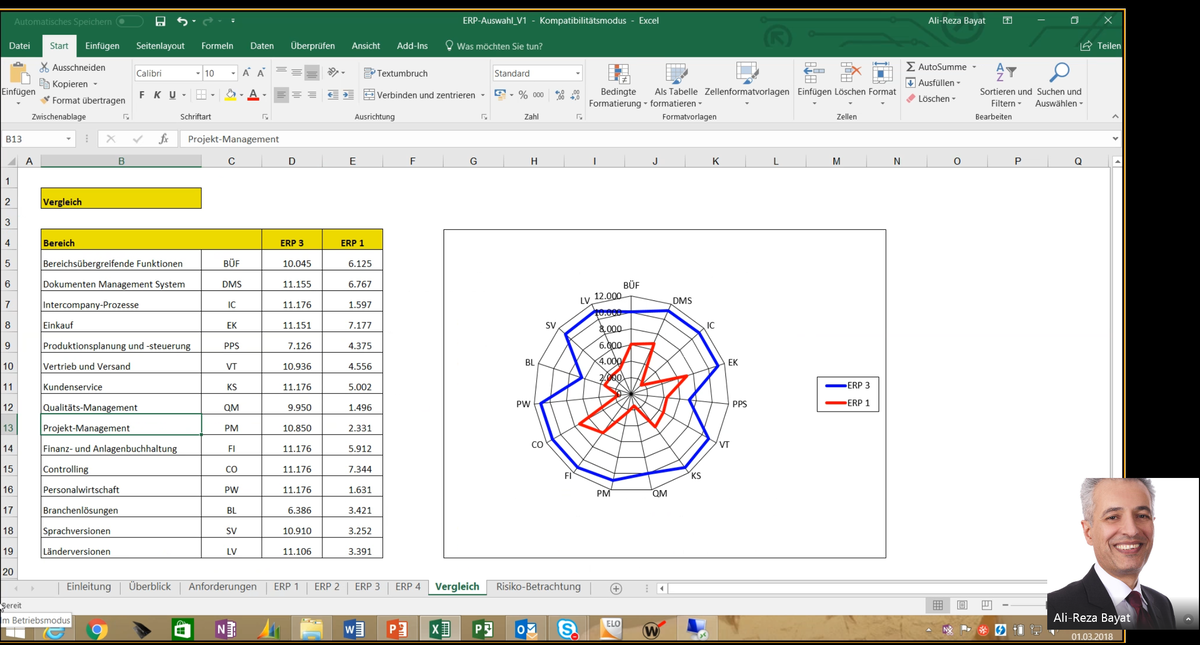Open the font name dropdown Calibri

tap(197, 73)
